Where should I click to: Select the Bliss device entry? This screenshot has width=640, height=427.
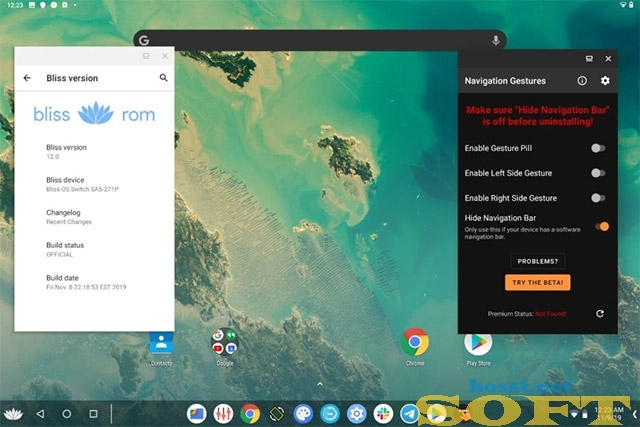tap(94, 184)
